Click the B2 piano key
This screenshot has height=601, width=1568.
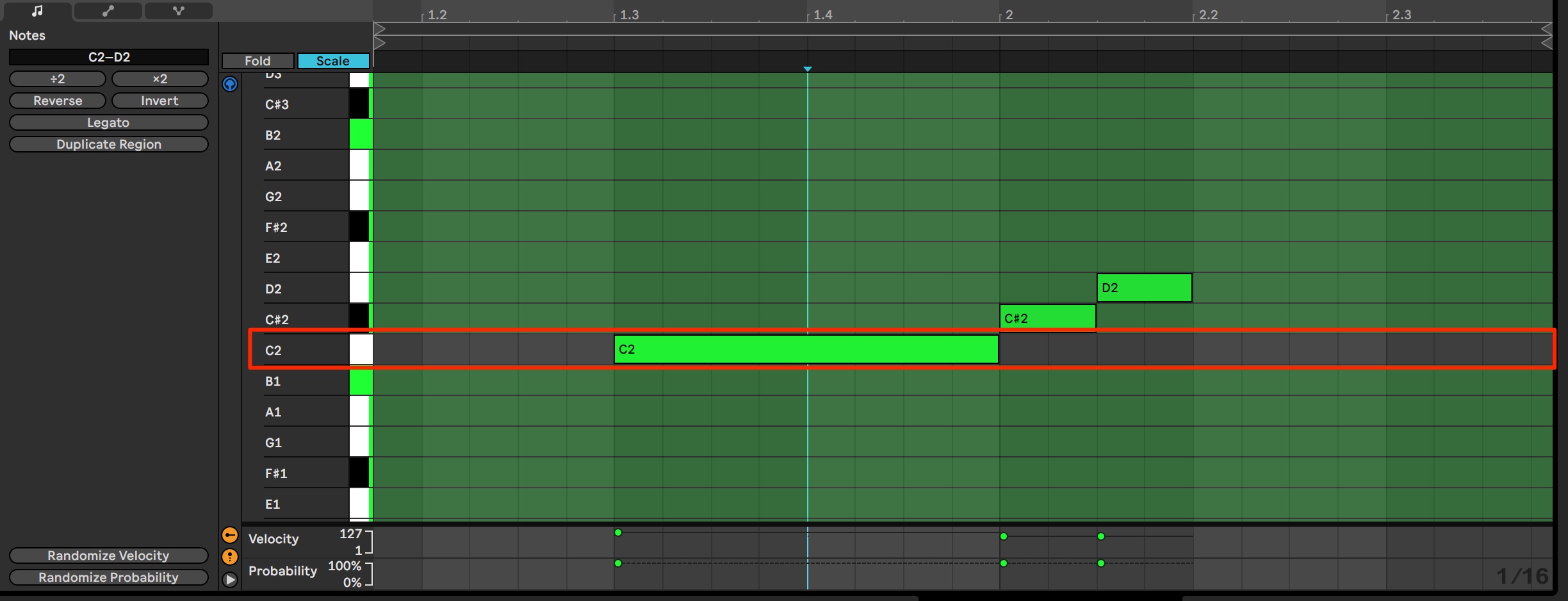click(x=361, y=135)
